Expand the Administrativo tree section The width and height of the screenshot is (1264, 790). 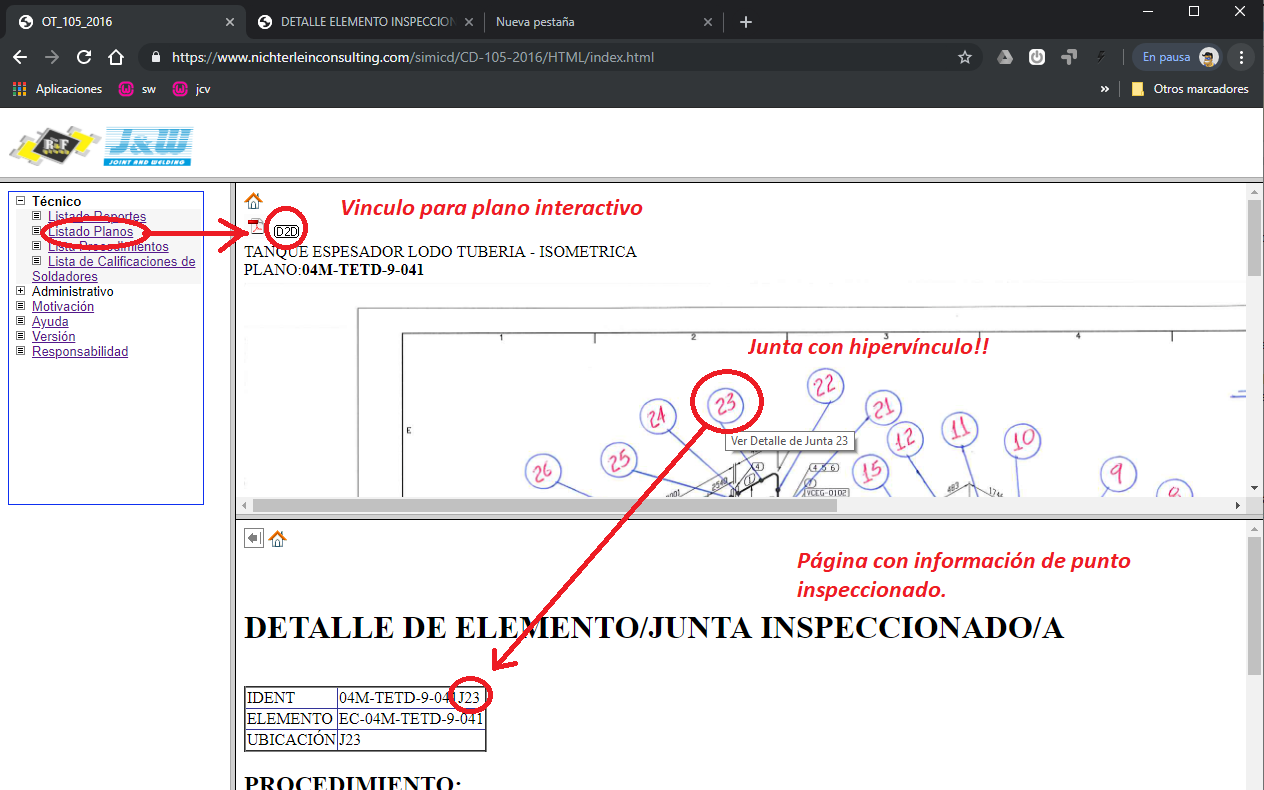[x=21, y=291]
